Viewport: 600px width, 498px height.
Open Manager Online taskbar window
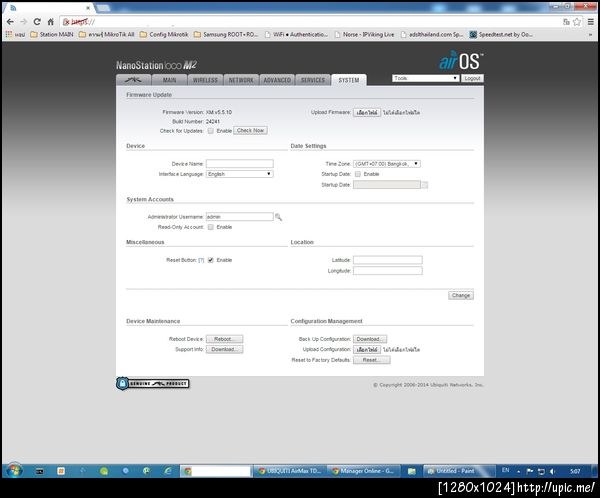point(364,471)
